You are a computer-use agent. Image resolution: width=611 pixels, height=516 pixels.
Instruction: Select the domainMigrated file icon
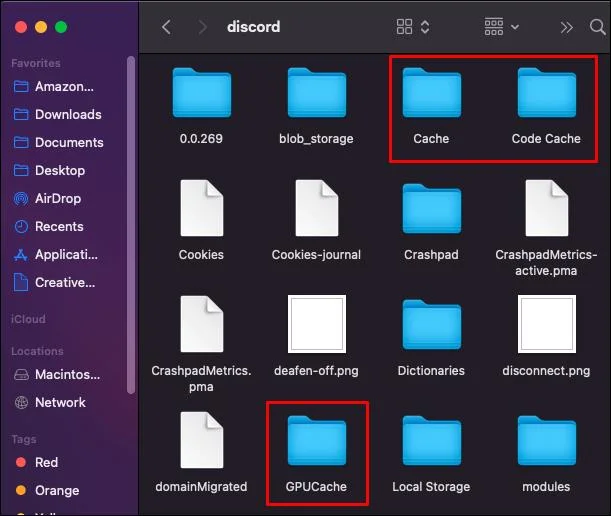(201, 440)
